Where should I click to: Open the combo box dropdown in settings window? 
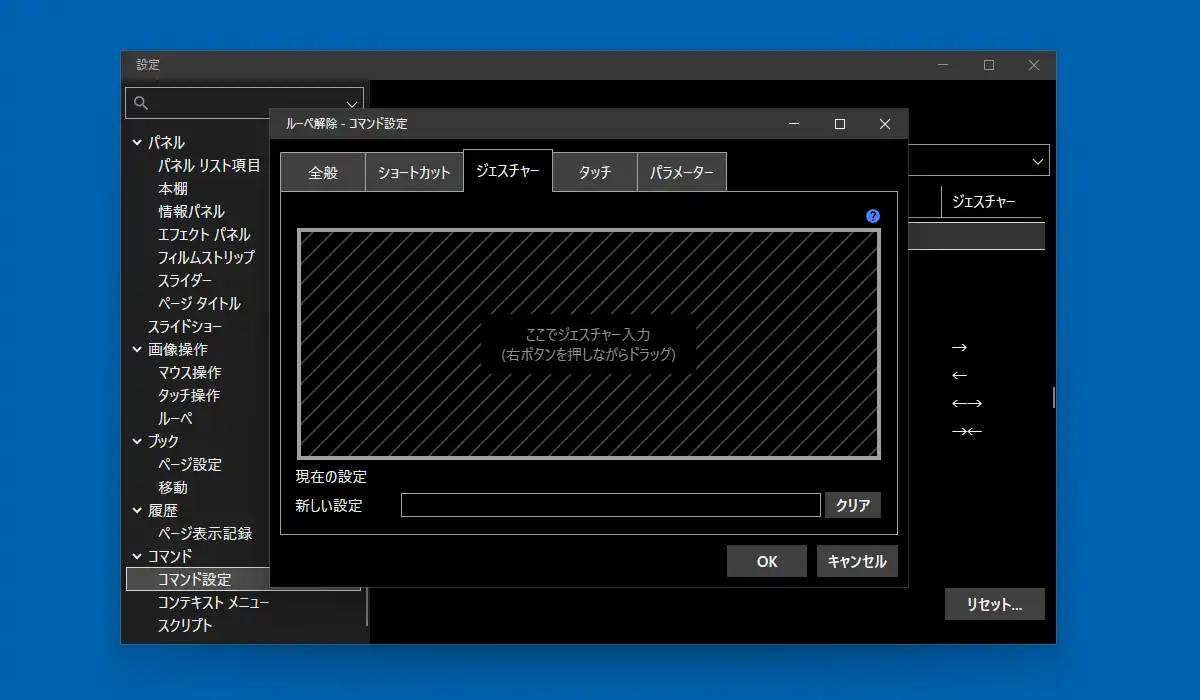[x=1036, y=161]
